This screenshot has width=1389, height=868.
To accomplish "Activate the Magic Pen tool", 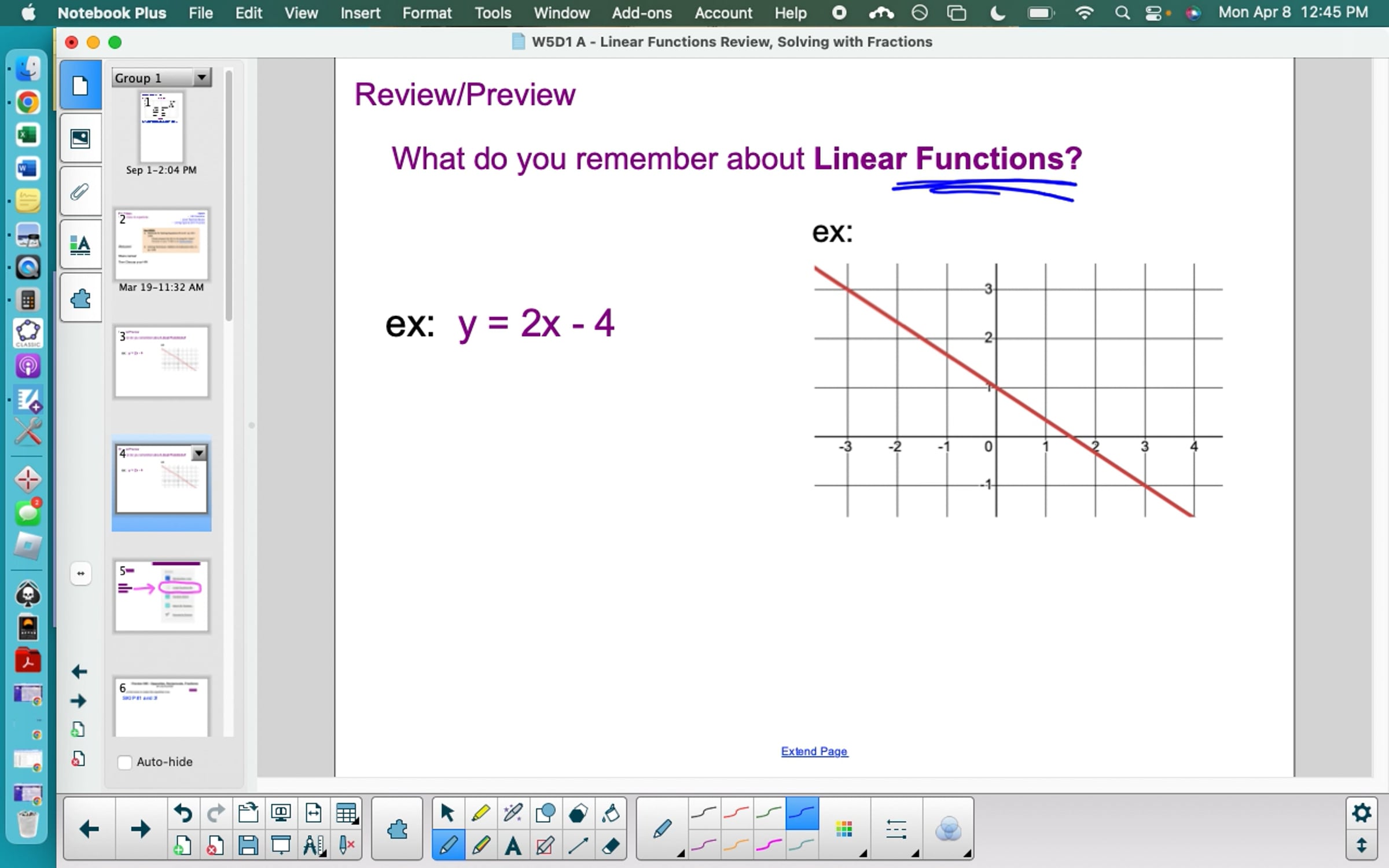I will click(513, 813).
